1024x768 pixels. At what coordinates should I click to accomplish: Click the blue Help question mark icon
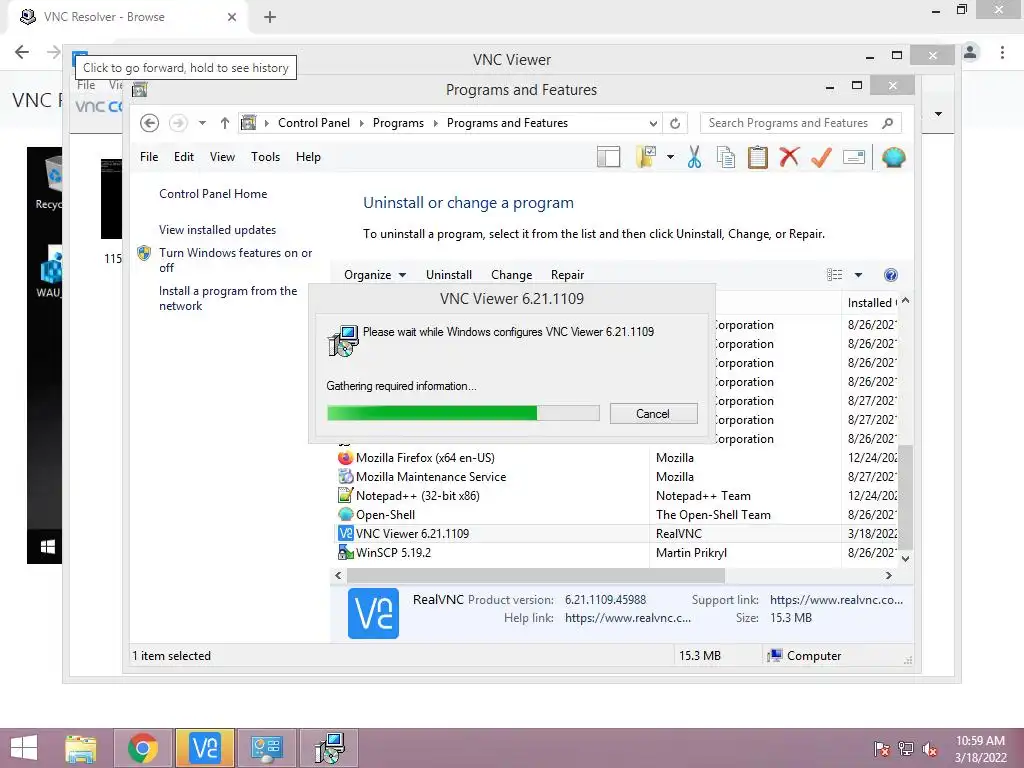(x=890, y=275)
